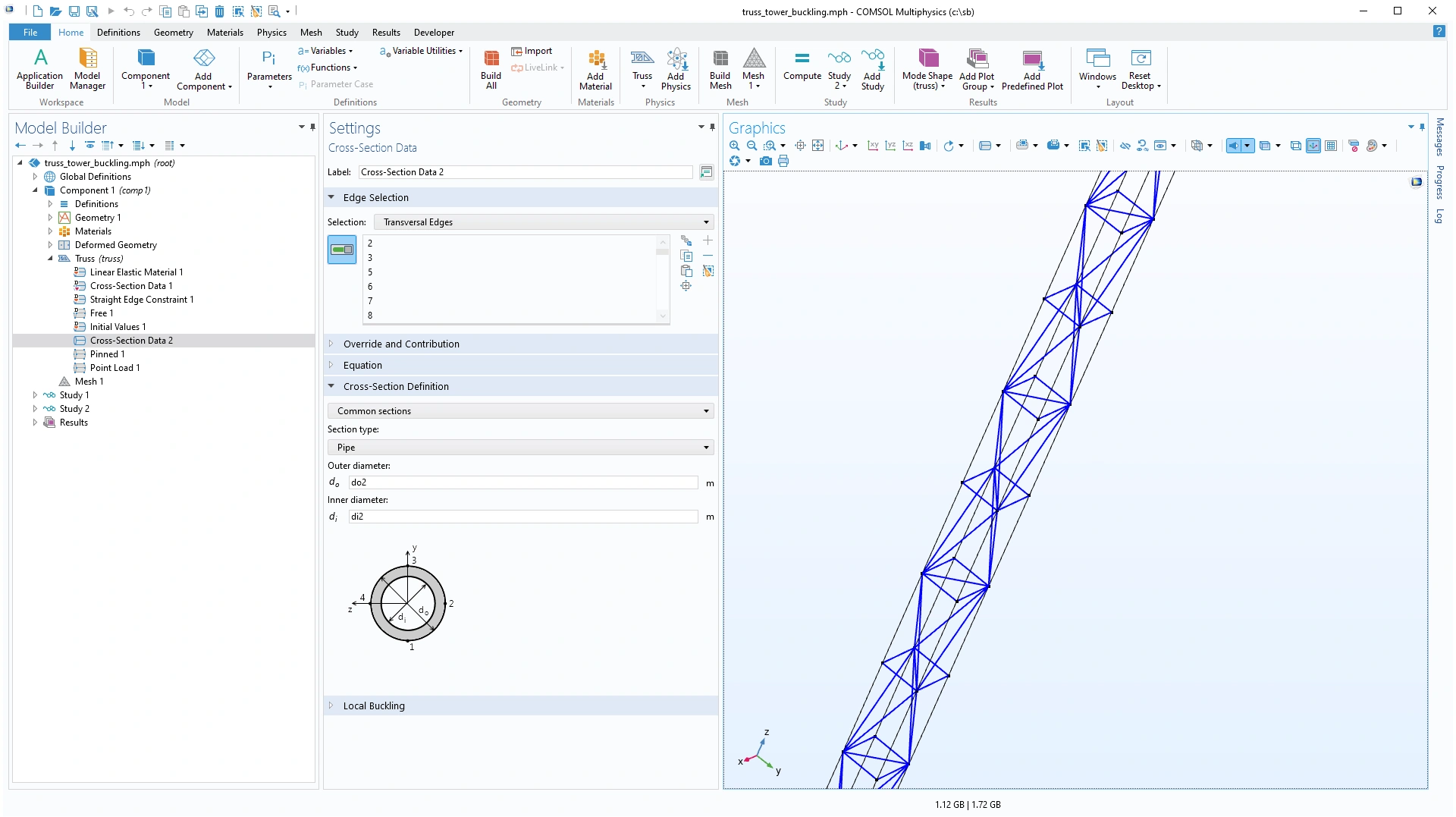The image size is (1456, 817).
Task: Click the Import geometry button
Action: 532,51
